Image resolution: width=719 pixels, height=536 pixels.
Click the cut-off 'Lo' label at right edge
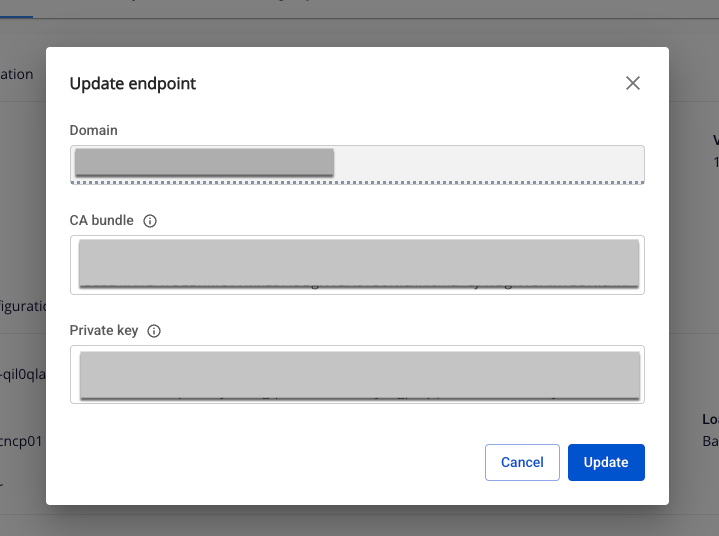tap(710, 420)
